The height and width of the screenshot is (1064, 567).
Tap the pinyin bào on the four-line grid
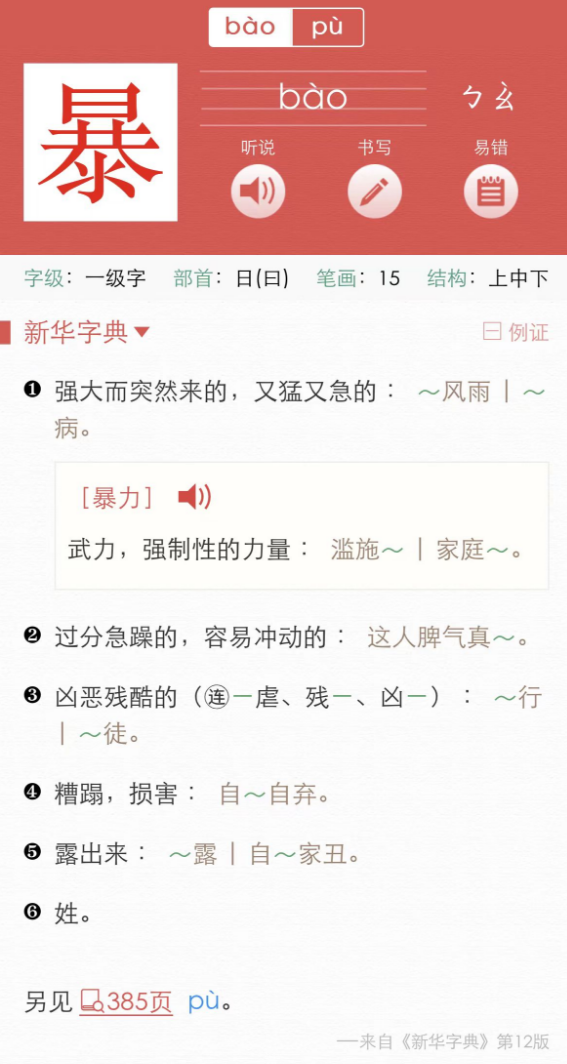[x=313, y=98]
